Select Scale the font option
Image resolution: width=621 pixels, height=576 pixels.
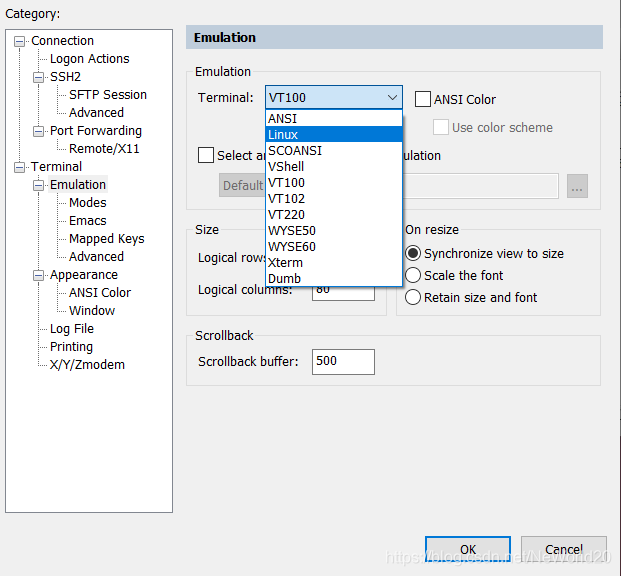click(413, 275)
